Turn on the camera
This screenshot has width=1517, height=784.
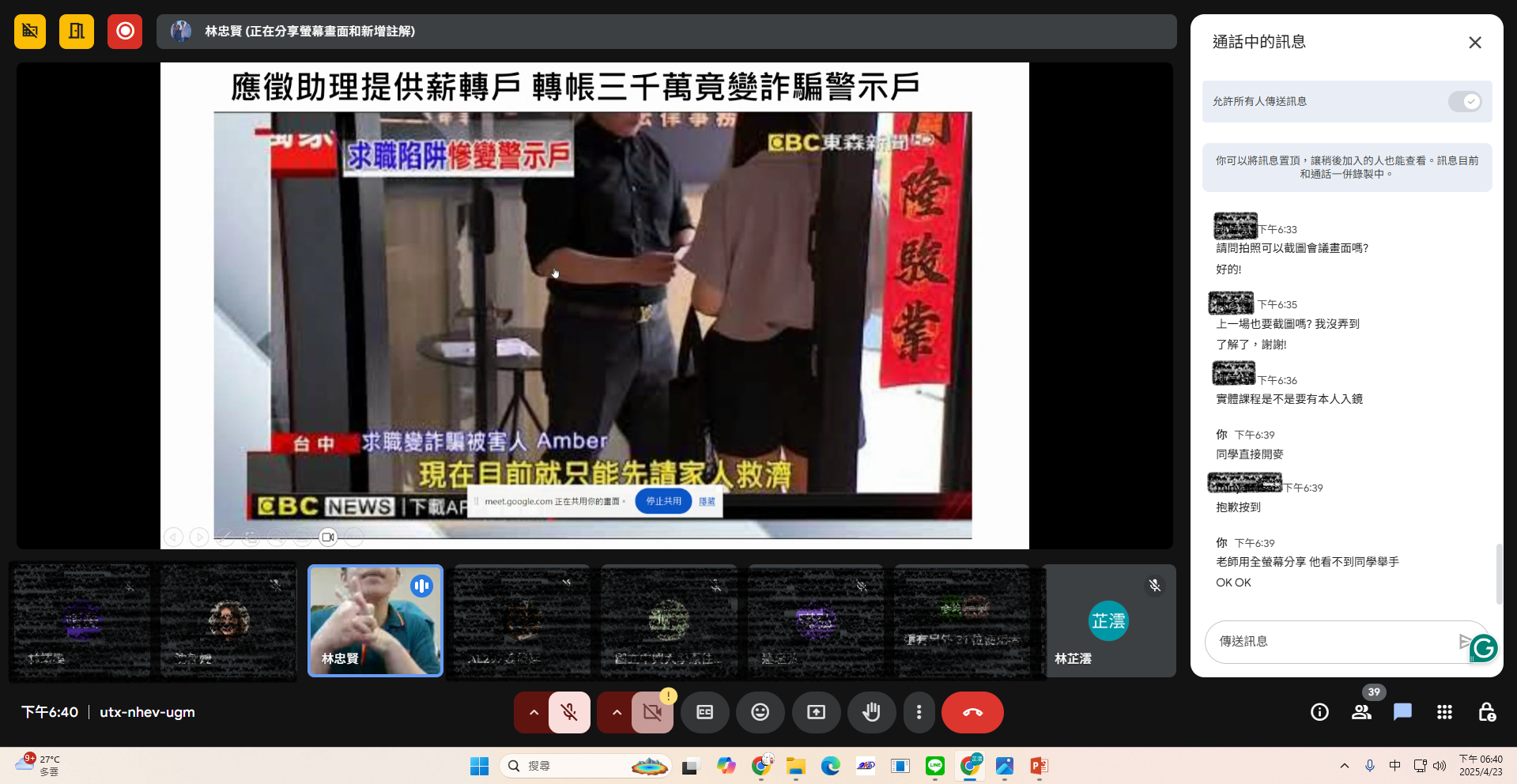pos(652,712)
